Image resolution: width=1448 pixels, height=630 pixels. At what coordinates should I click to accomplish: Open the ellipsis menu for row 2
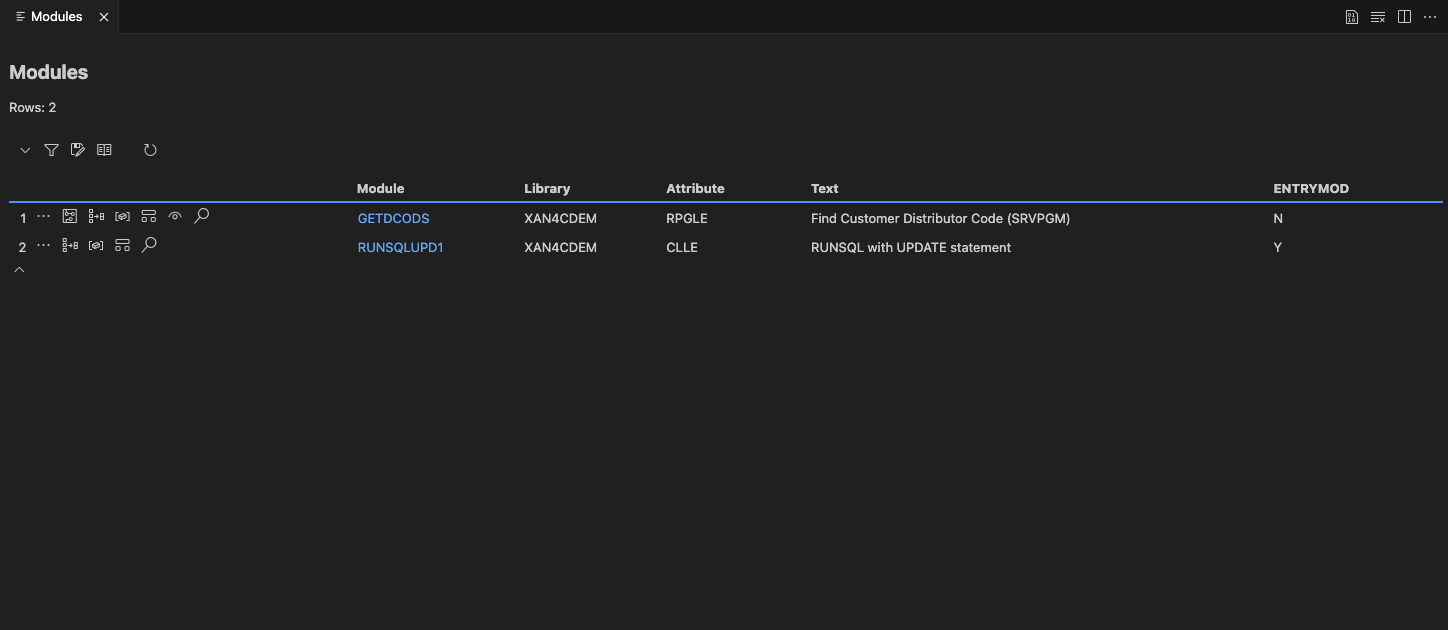43,245
